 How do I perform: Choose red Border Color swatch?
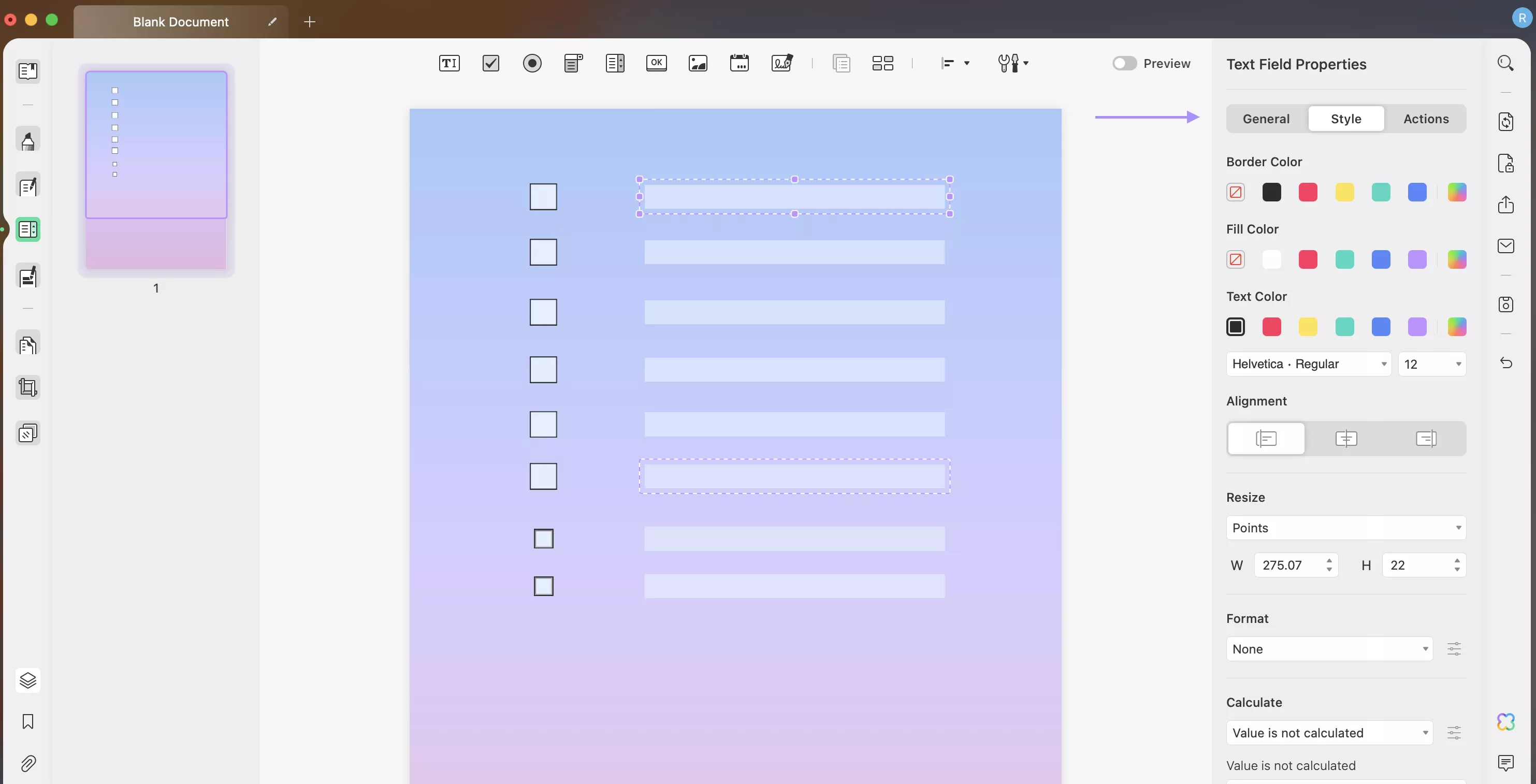[1308, 192]
